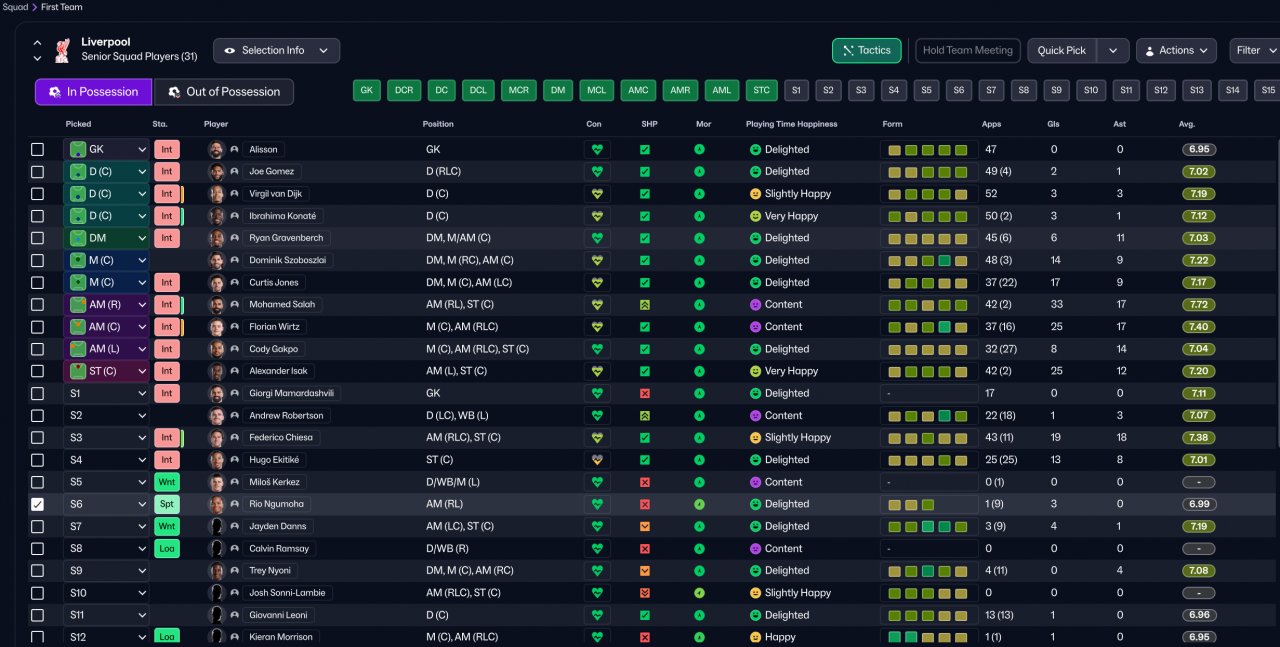Click the Liverpool club crest icon
This screenshot has height=647, width=1280.
pos(63,50)
